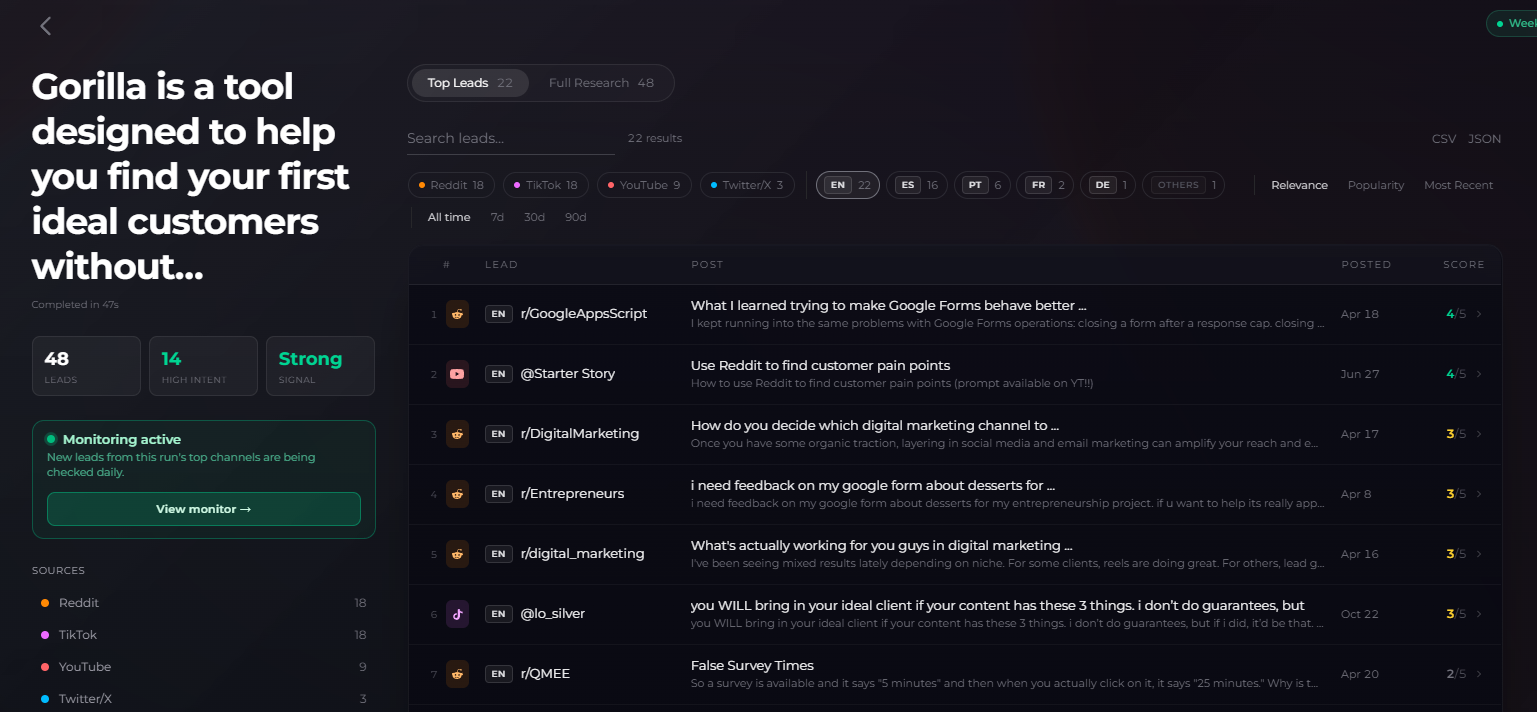The width and height of the screenshot is (1537, 712).
Task: Filter leads to last 90d
Action: click(575, 217)
